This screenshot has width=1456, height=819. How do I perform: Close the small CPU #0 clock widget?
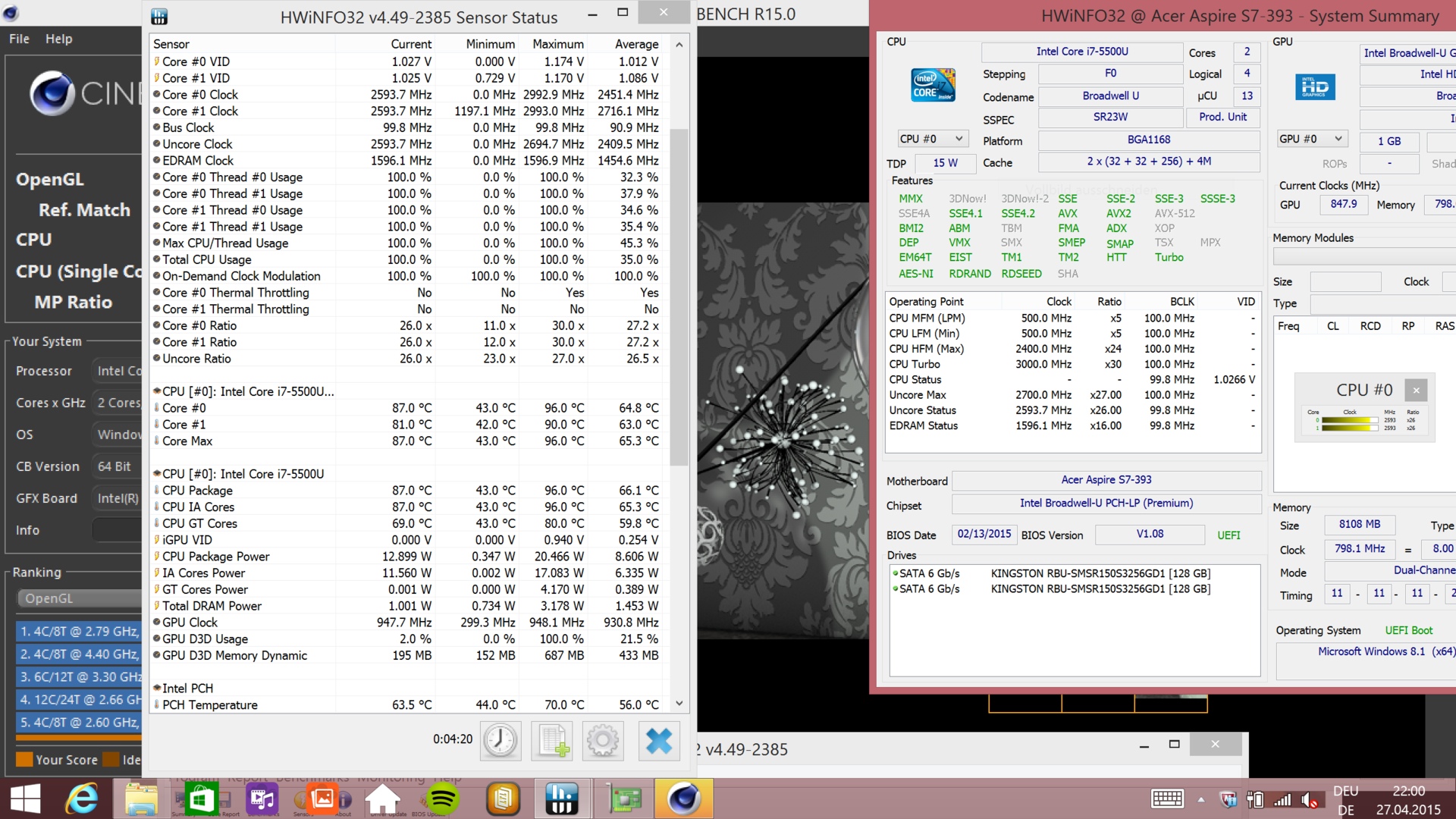pyautogui.click(x=1416, y=391)
